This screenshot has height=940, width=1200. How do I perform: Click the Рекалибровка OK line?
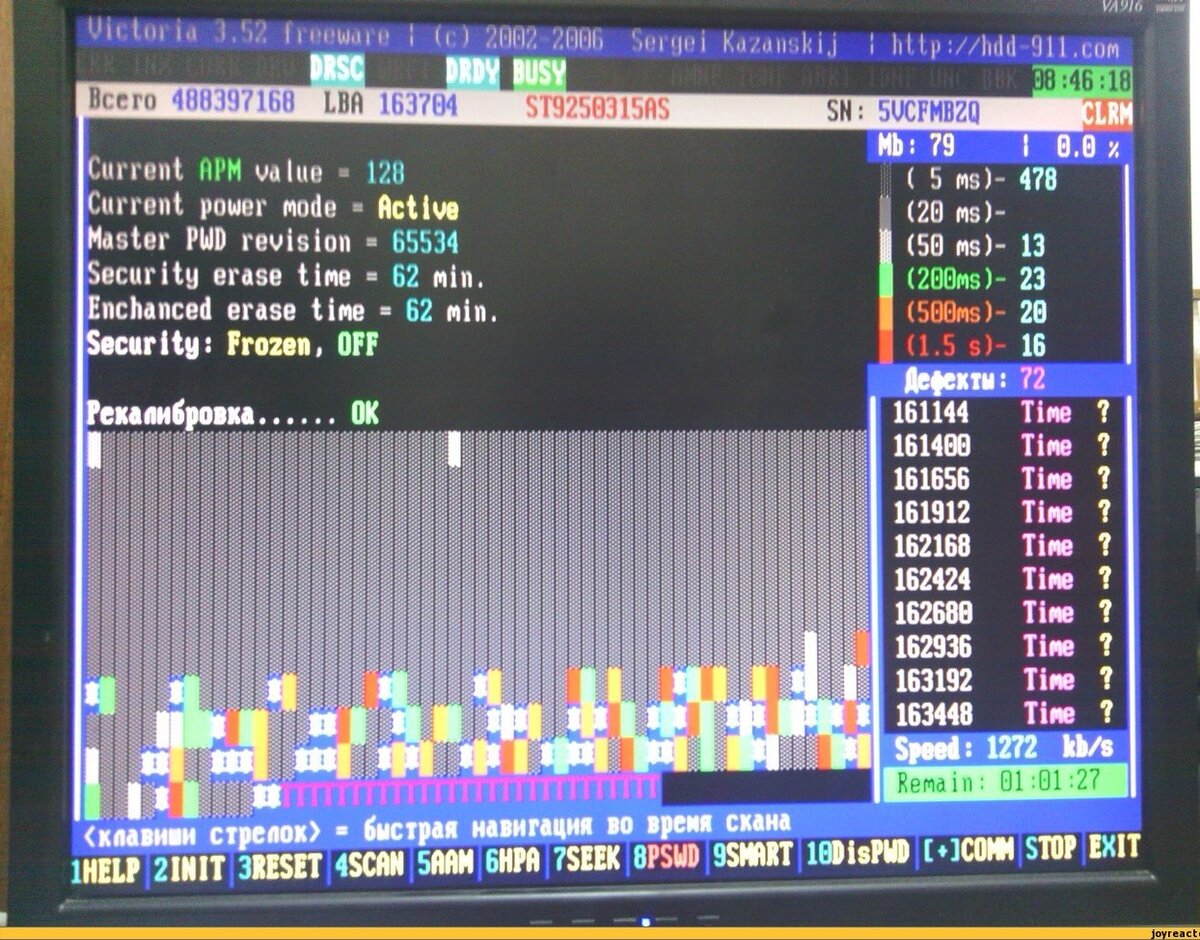tap(233, 414)
